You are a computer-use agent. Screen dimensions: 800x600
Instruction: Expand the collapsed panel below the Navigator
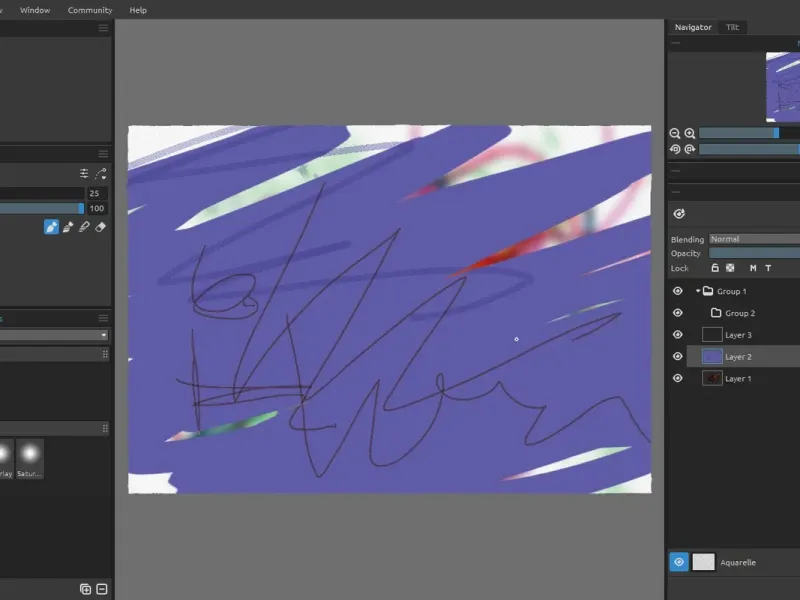(x=676, y=171)
